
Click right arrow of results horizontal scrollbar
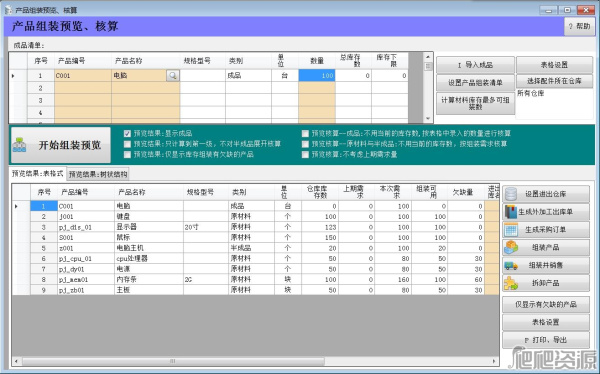494,361
